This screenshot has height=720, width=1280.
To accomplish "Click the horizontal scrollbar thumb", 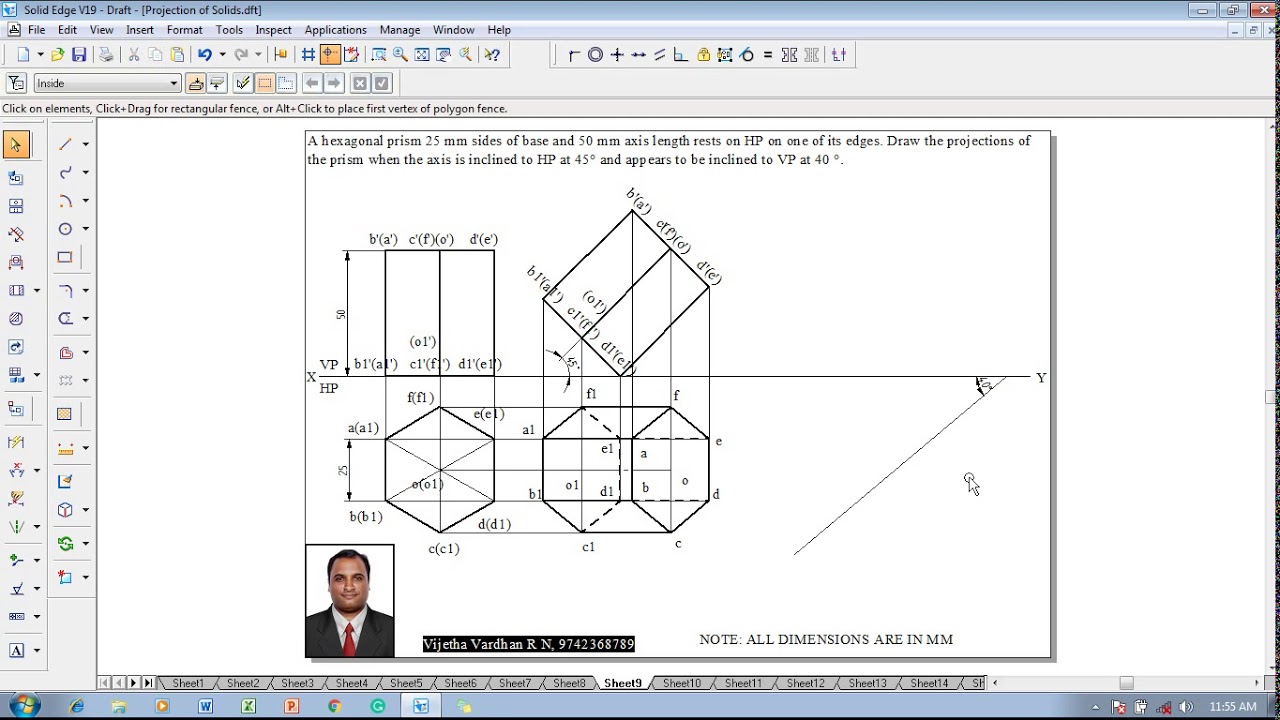I will tap(1126, 683).
